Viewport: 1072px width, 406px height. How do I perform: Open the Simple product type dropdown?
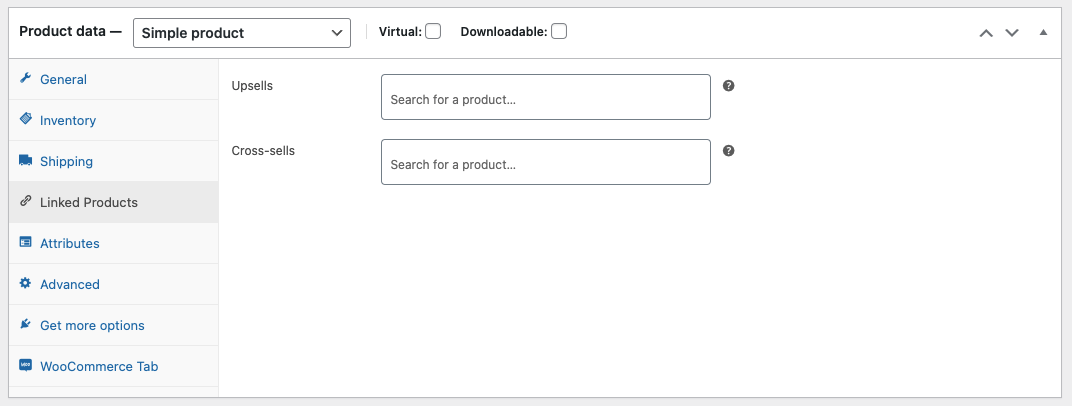242,33
